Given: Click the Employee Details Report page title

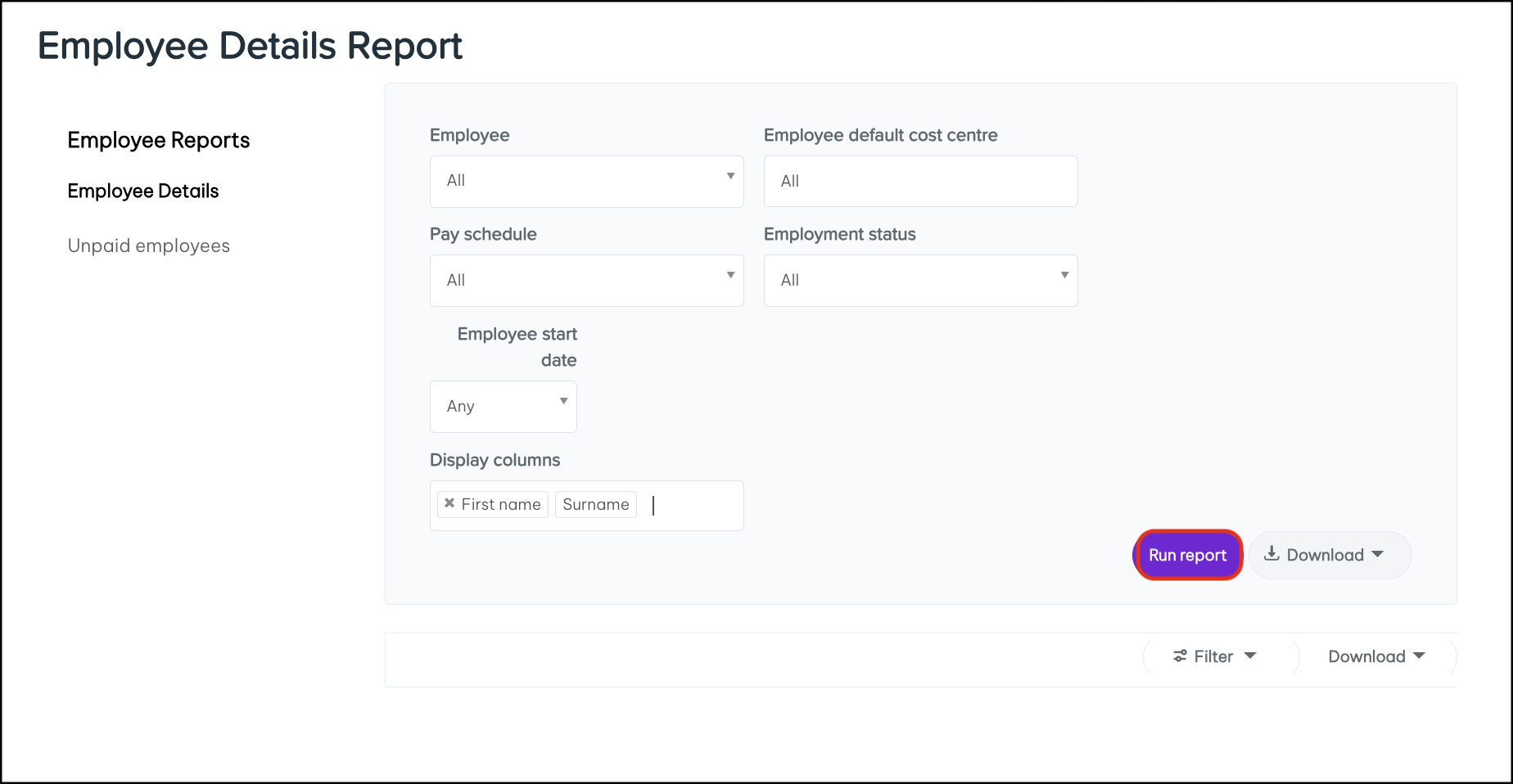Looking at the screenshot, I should pyautogui.click(x=249, y=45).
